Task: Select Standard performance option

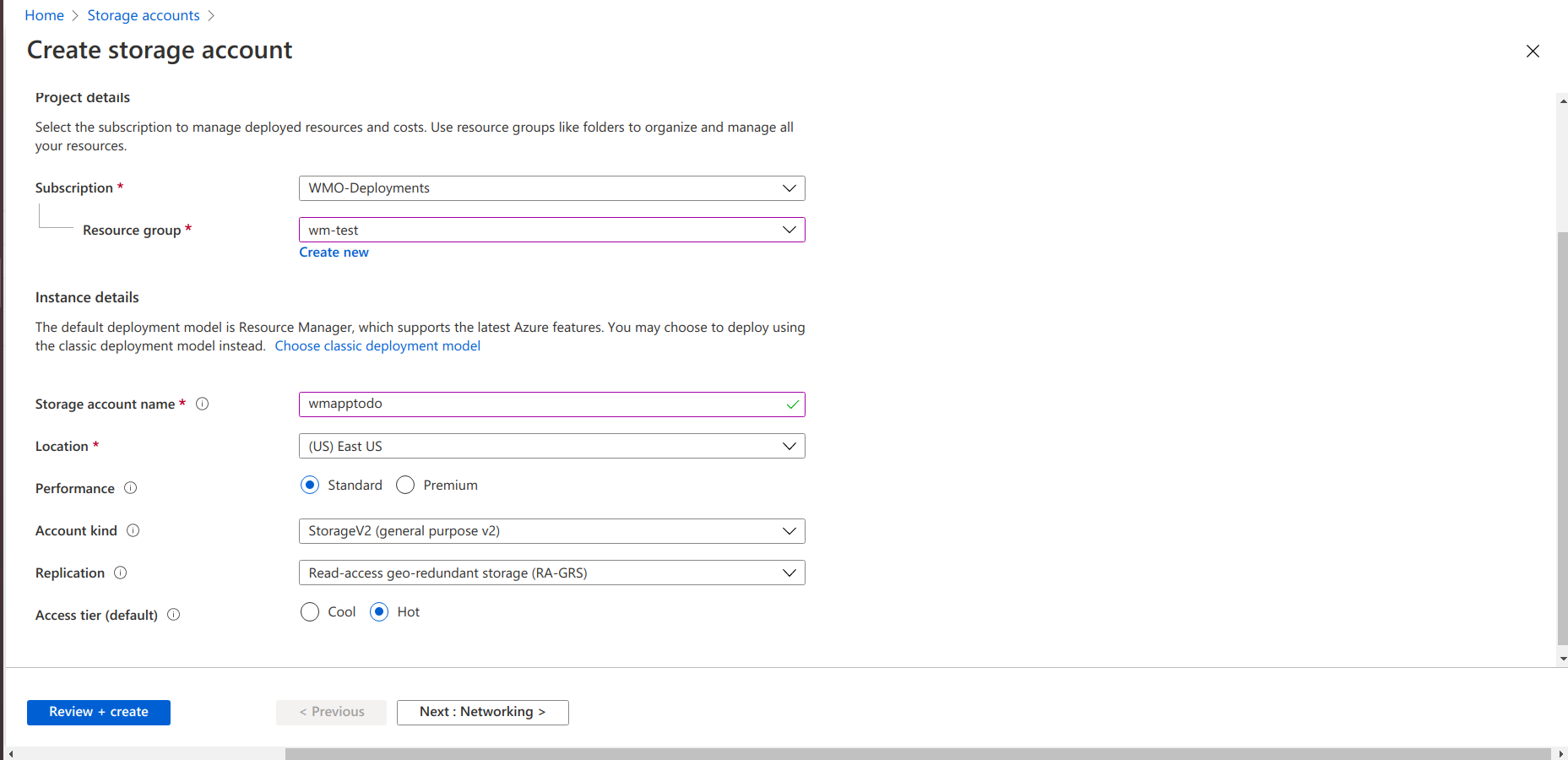Action: point(310,486)
